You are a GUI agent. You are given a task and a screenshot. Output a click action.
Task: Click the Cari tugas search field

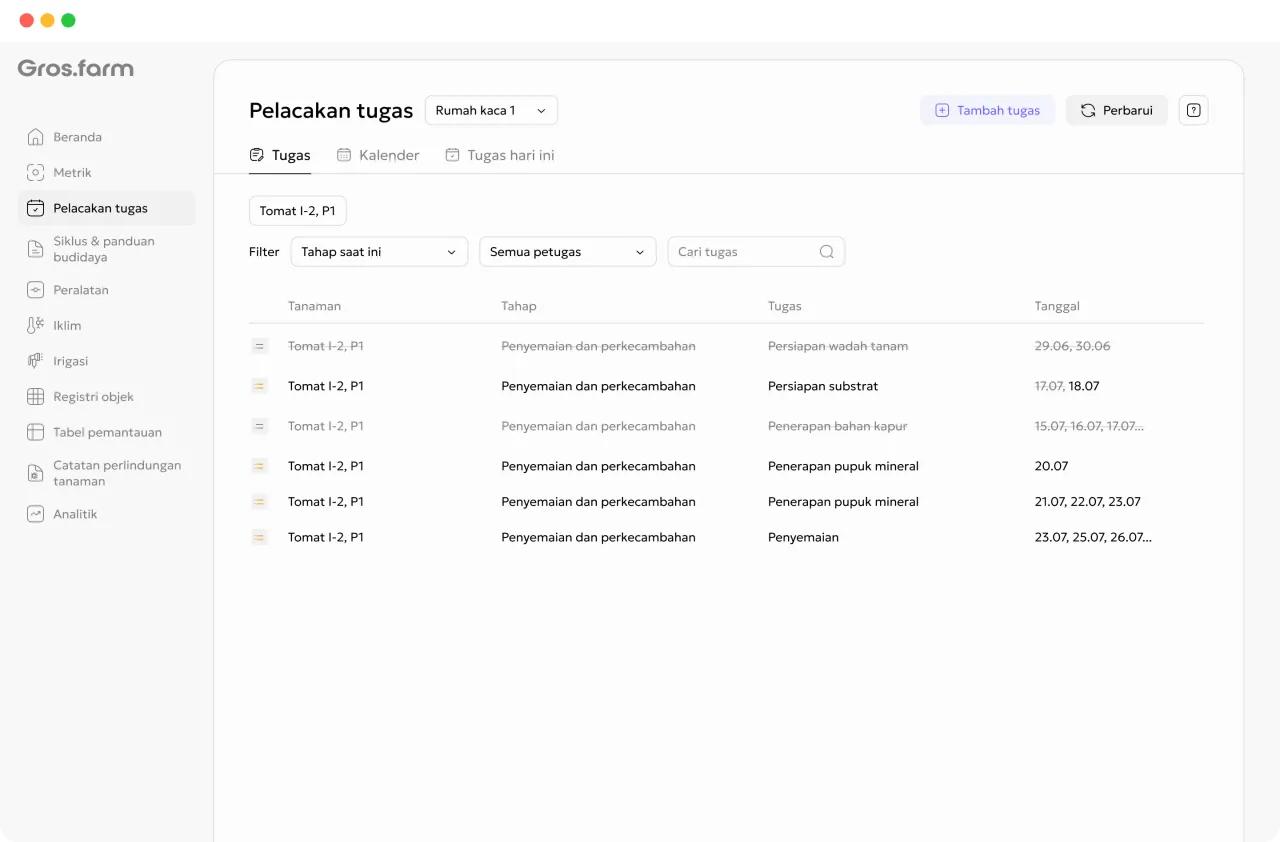click(x=756, y=252)
